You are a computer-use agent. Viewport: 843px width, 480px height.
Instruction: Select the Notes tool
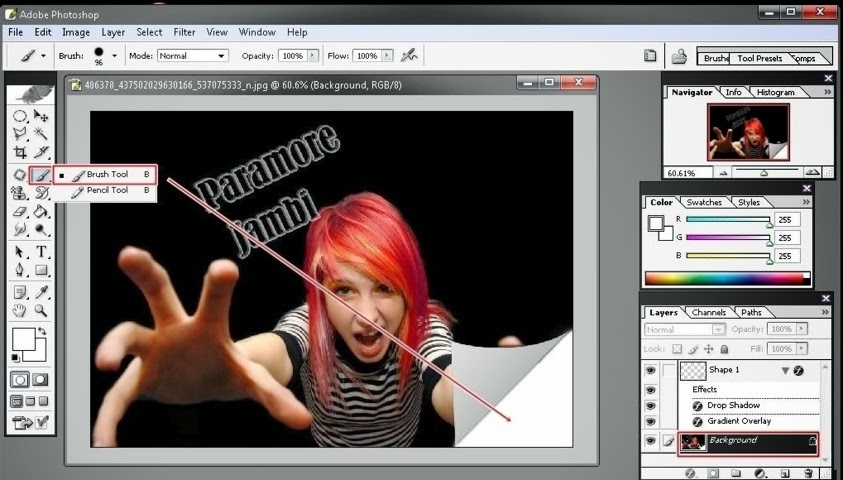20,292
